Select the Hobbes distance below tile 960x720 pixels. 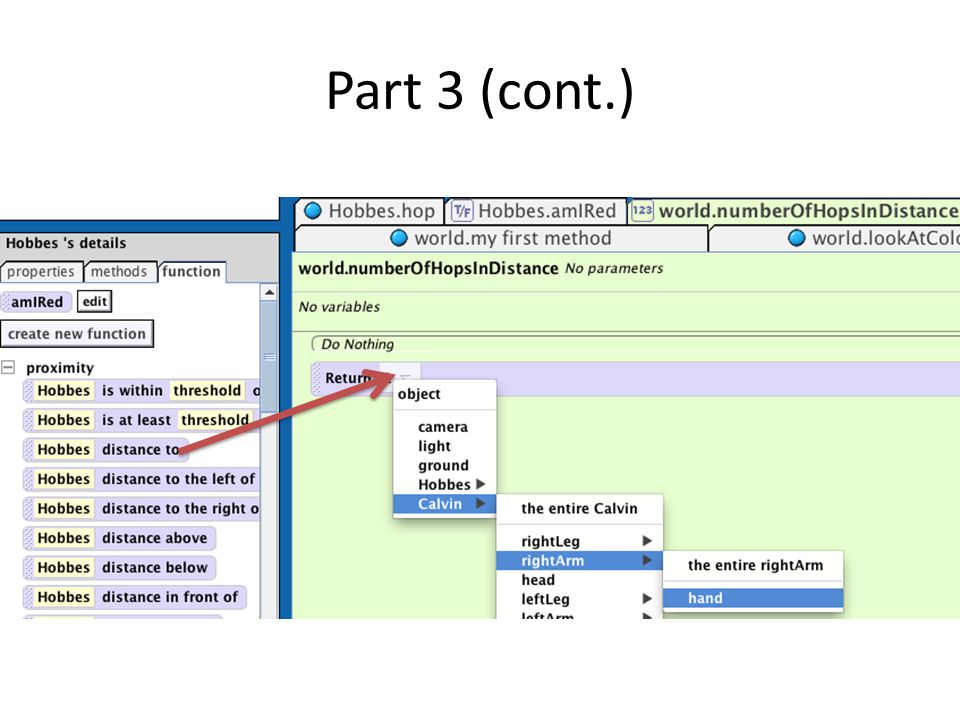[x=119, y=567]
